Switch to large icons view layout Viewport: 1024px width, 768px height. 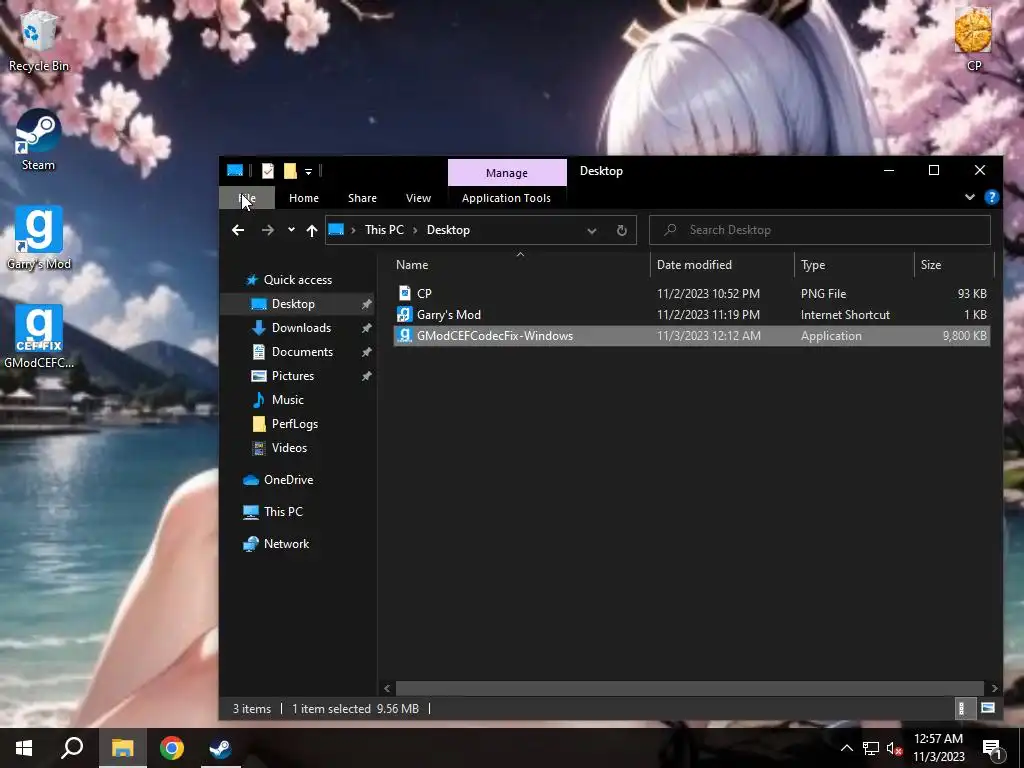click(x=987, y=708)
